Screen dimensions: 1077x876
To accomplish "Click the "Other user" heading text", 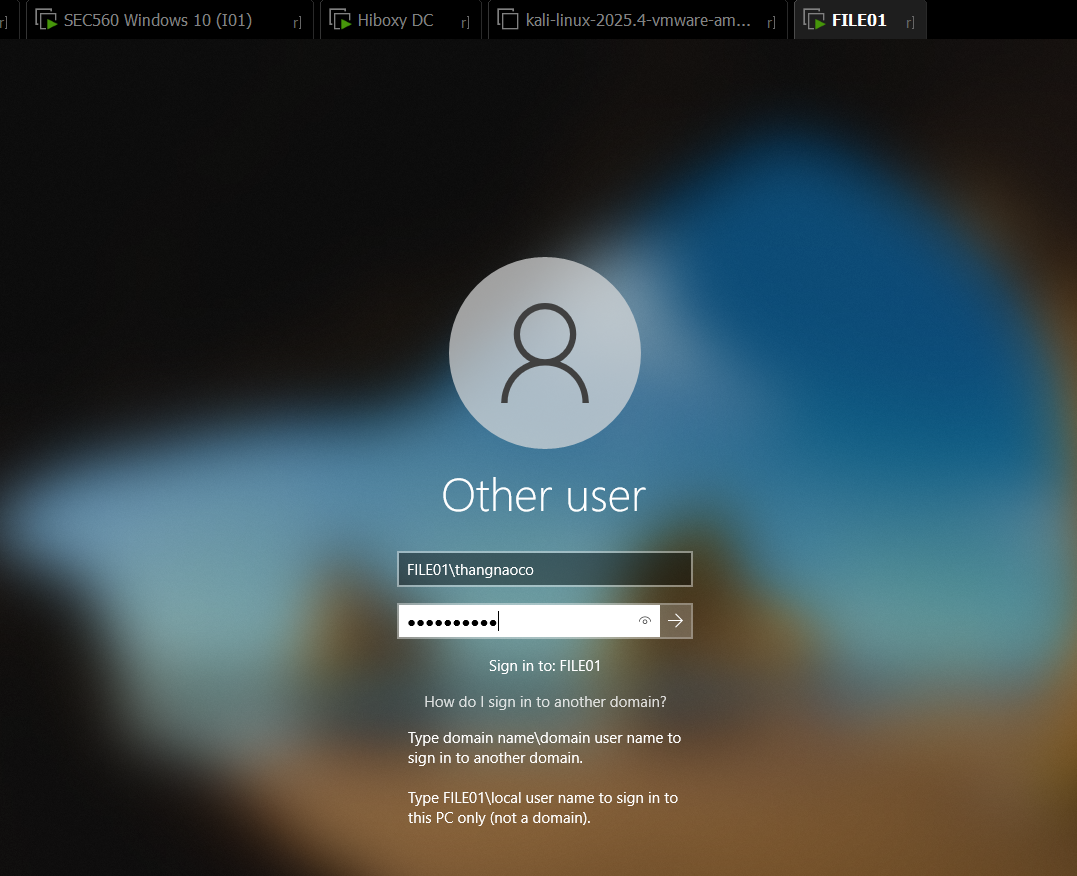I will click(544, 496).
